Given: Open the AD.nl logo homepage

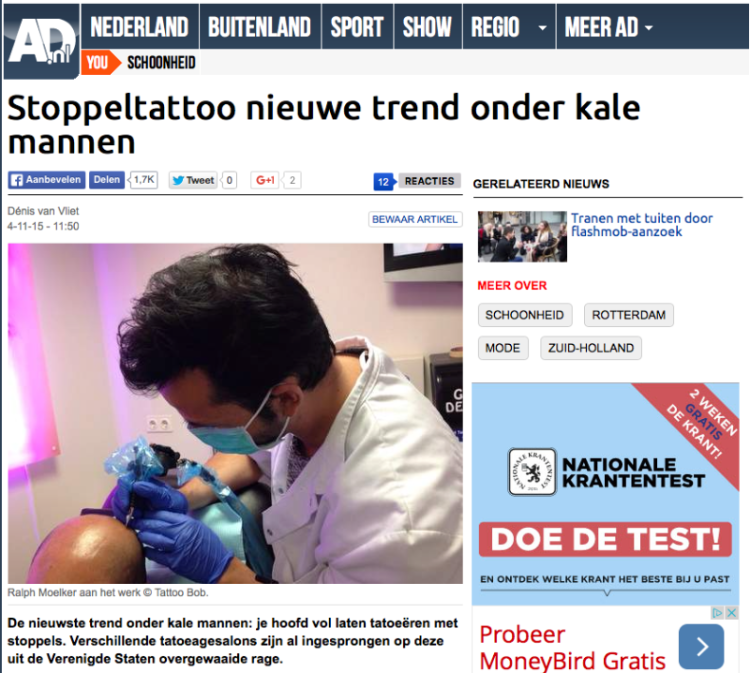Looking at the screenshot, I should [x=42, y=41].
